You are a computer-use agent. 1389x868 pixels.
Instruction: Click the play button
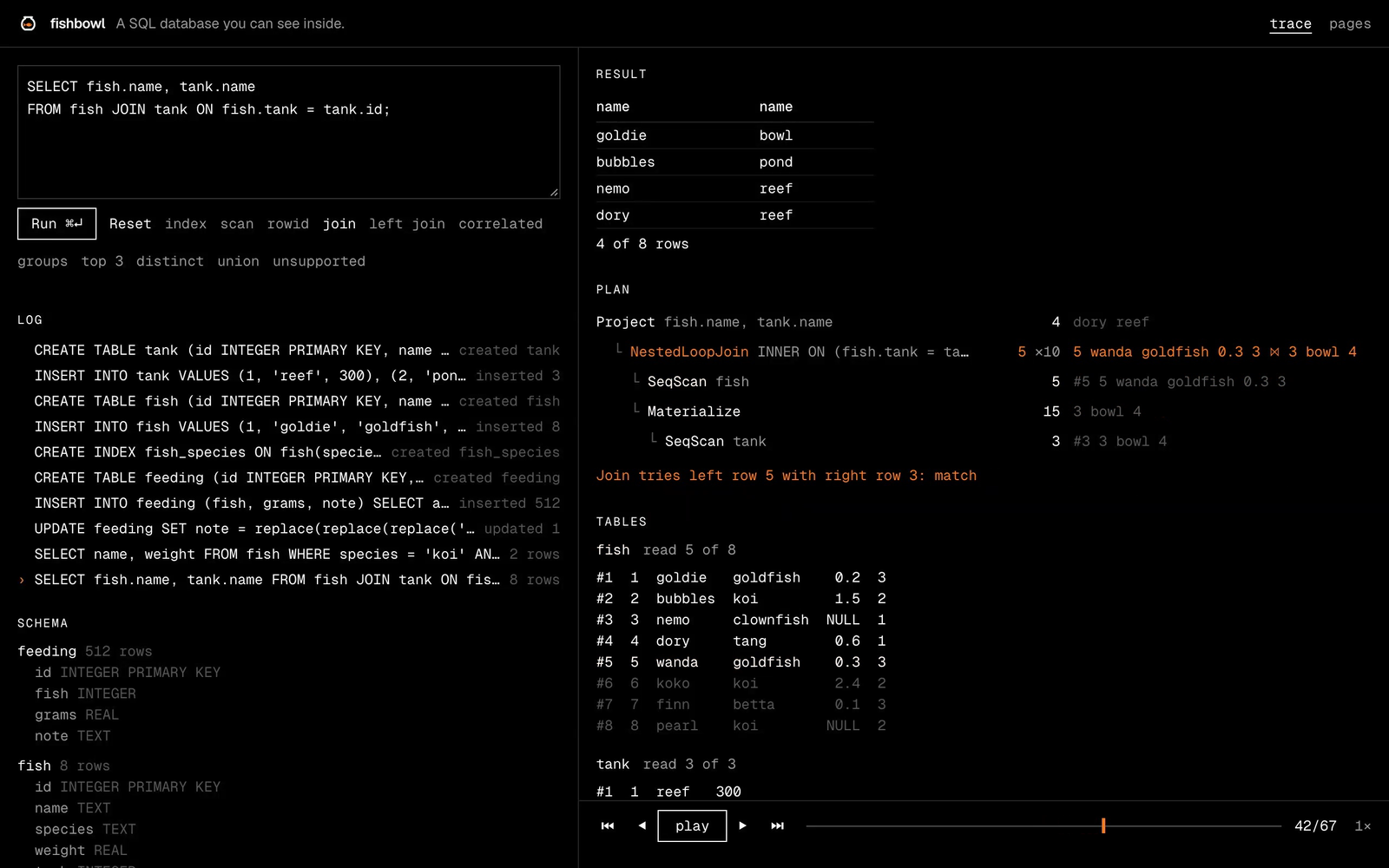click(692, 825)
